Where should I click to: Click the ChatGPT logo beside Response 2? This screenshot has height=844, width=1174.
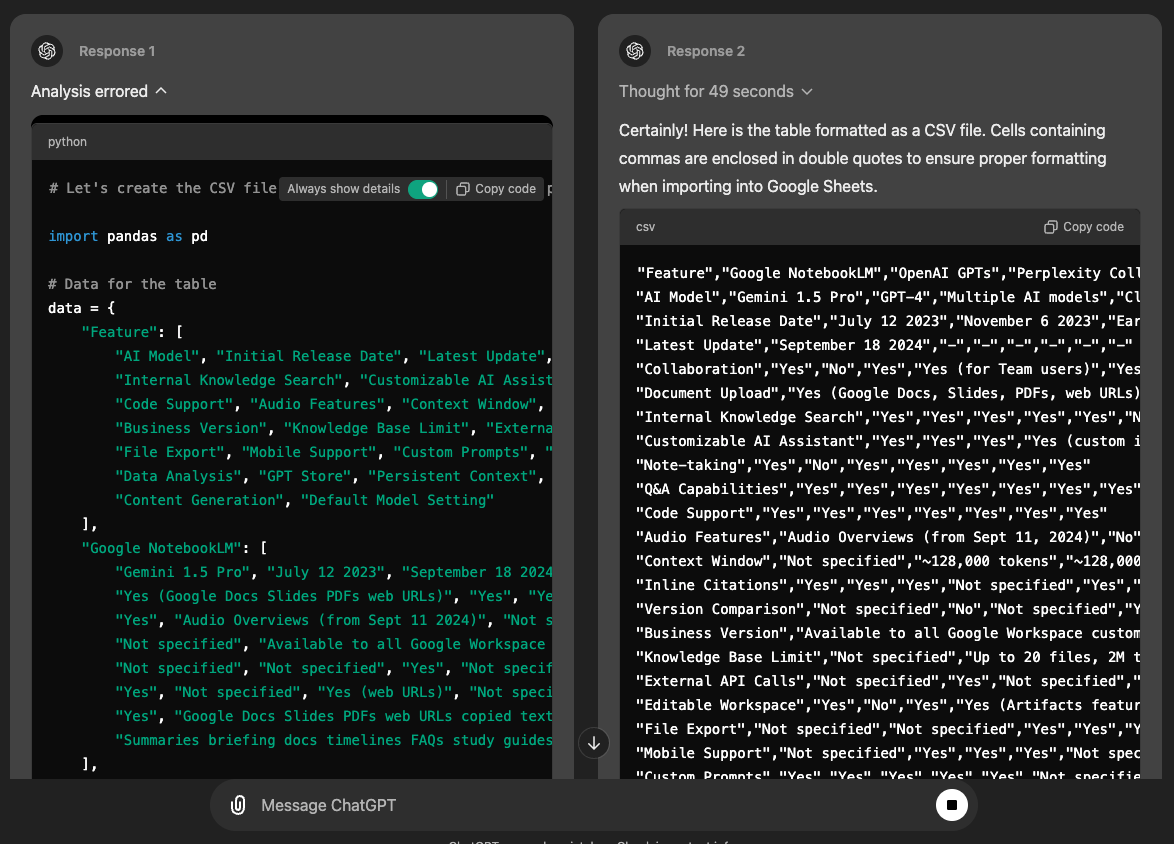(x=635, y=51)
